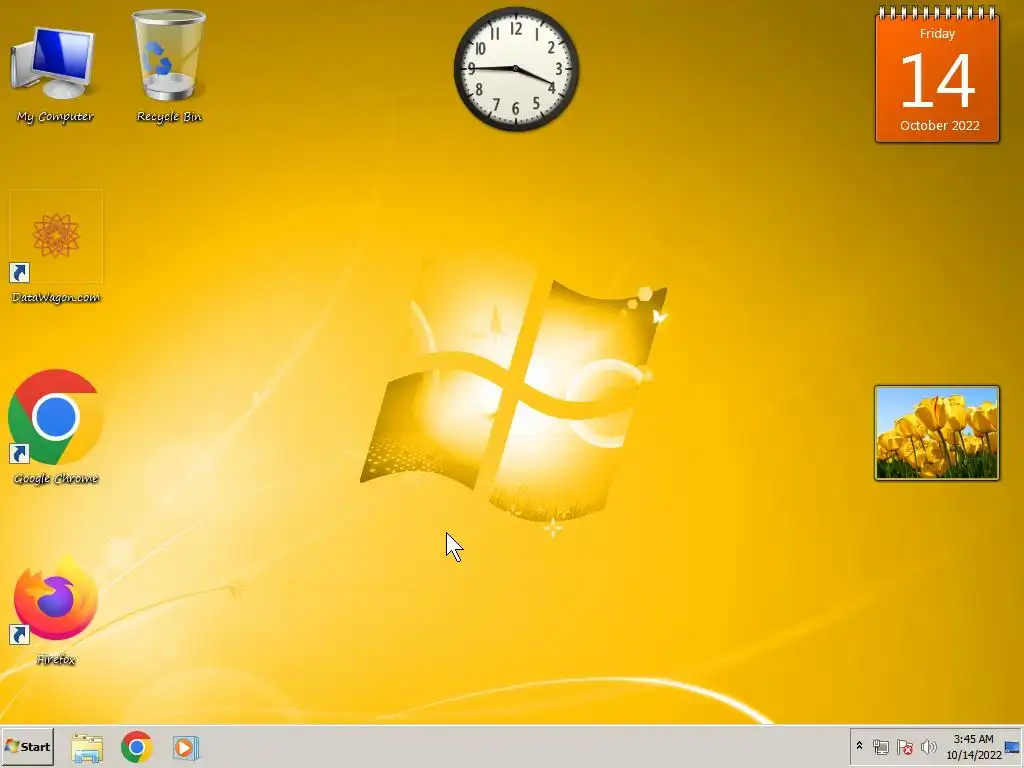Open the network status tray icon
1024x768 pixels.
tap(880, 746)
